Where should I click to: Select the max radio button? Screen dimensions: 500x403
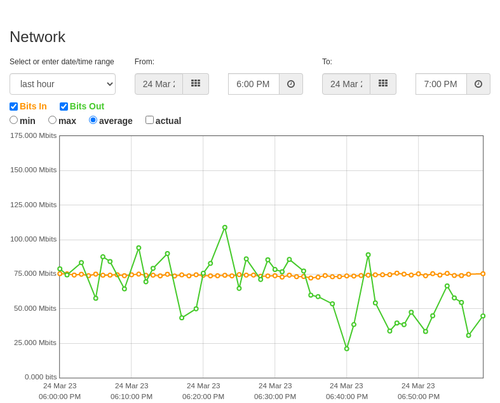click(52, 120)
